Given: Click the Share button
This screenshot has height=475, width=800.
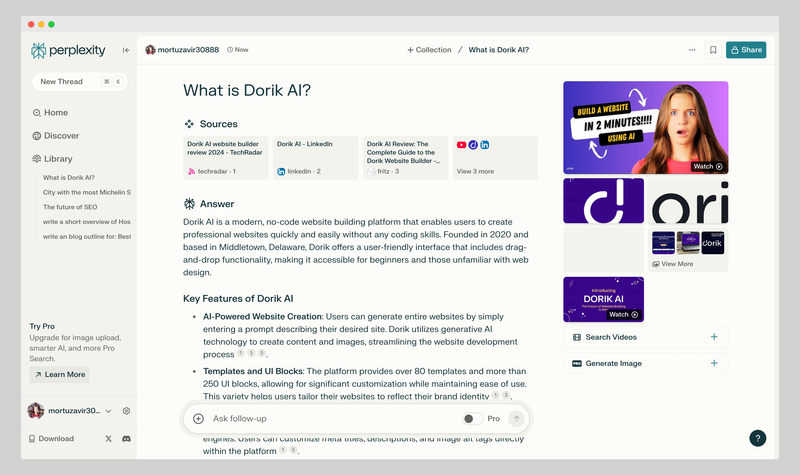Looking at the screenshot, I should [746, 50].
